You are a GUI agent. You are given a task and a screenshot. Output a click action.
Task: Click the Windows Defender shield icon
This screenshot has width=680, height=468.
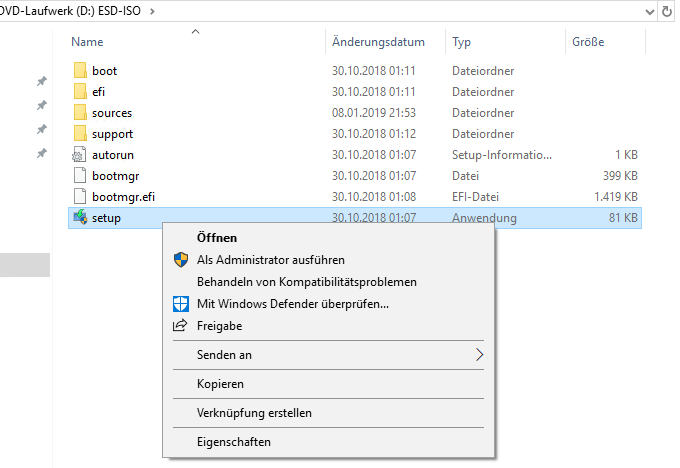point(181,304)
